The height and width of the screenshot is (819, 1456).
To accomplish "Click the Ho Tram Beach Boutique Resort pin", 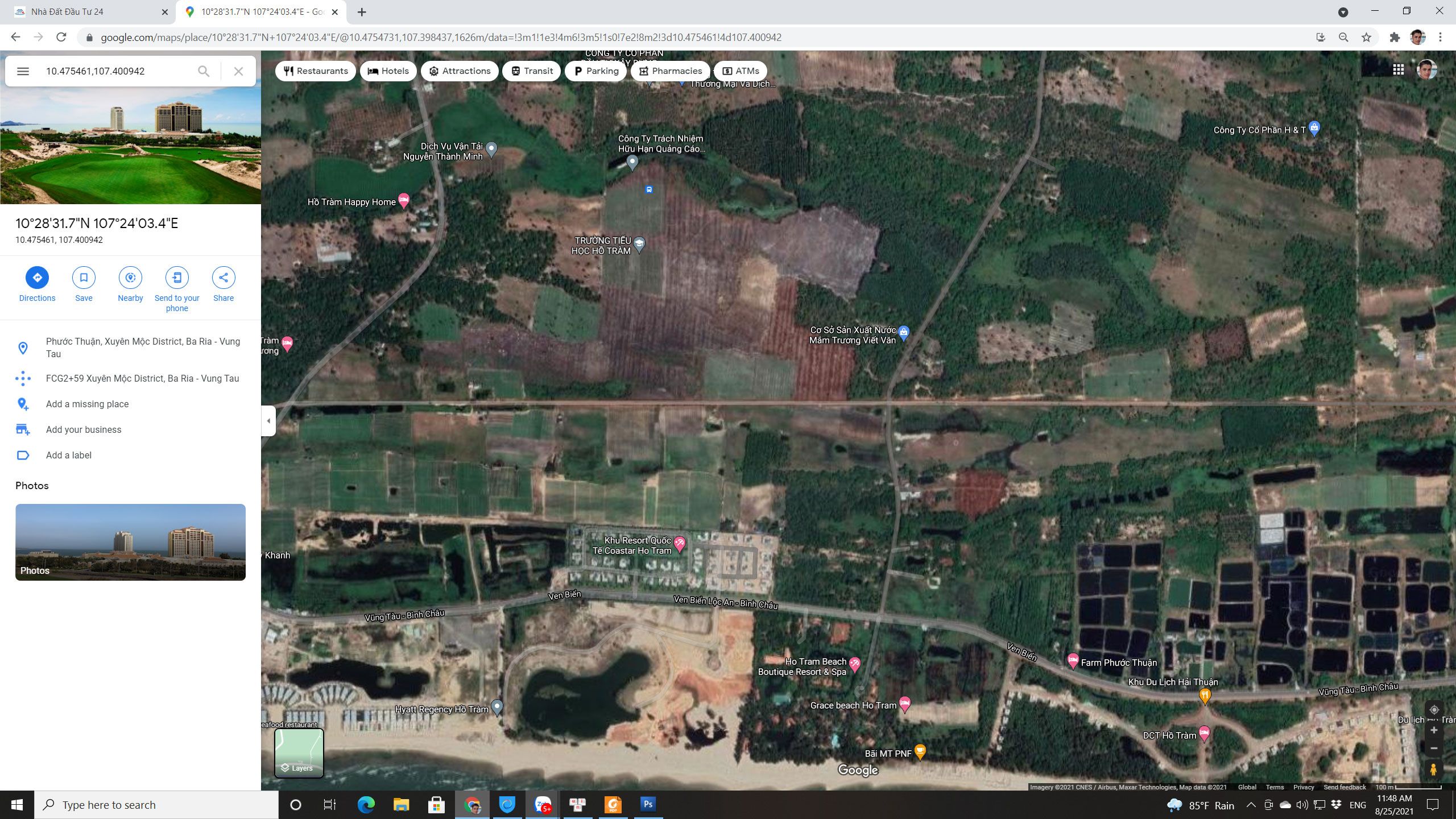I will coord(855,665).
